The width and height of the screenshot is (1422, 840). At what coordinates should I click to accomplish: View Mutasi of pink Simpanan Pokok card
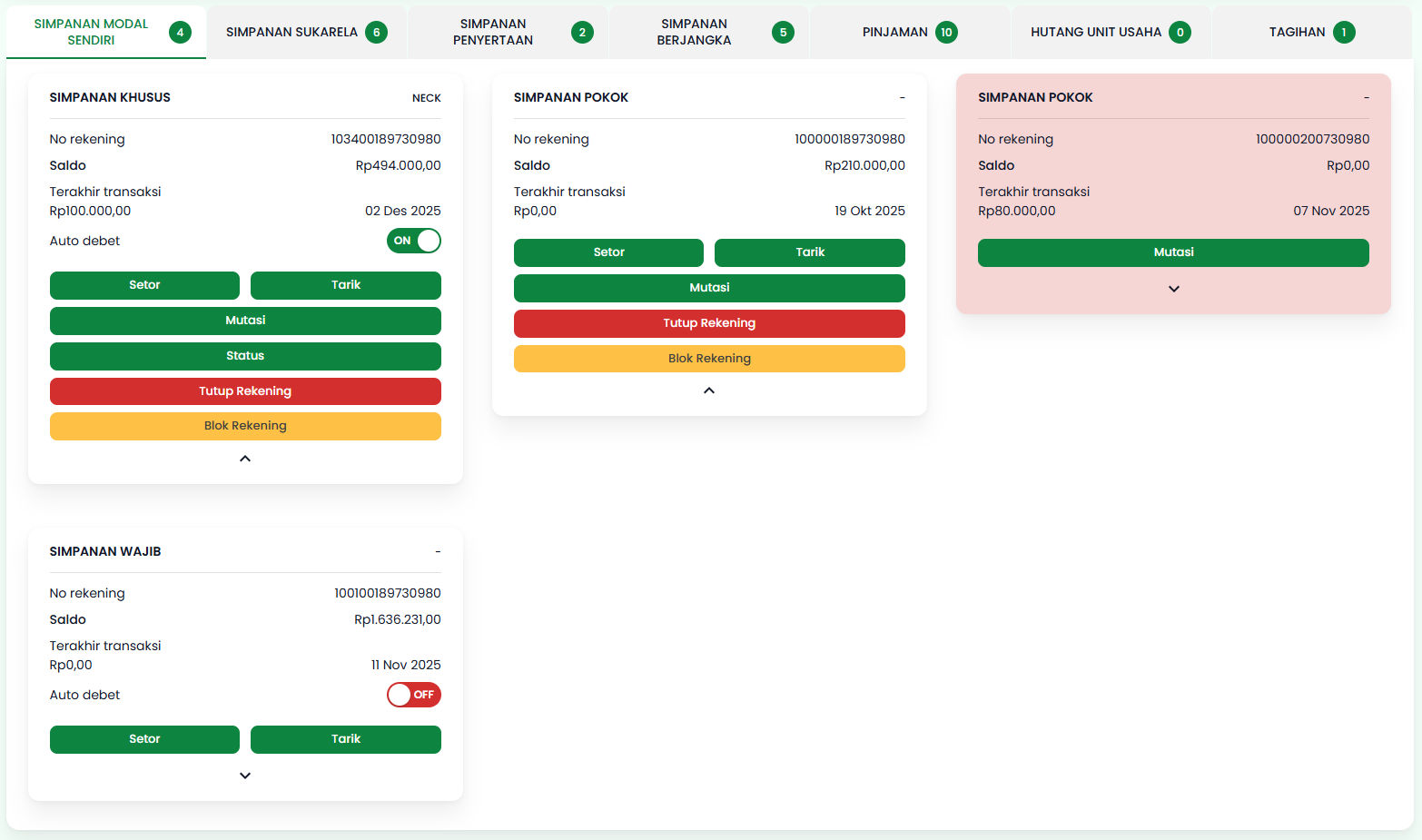point(1173,252)
